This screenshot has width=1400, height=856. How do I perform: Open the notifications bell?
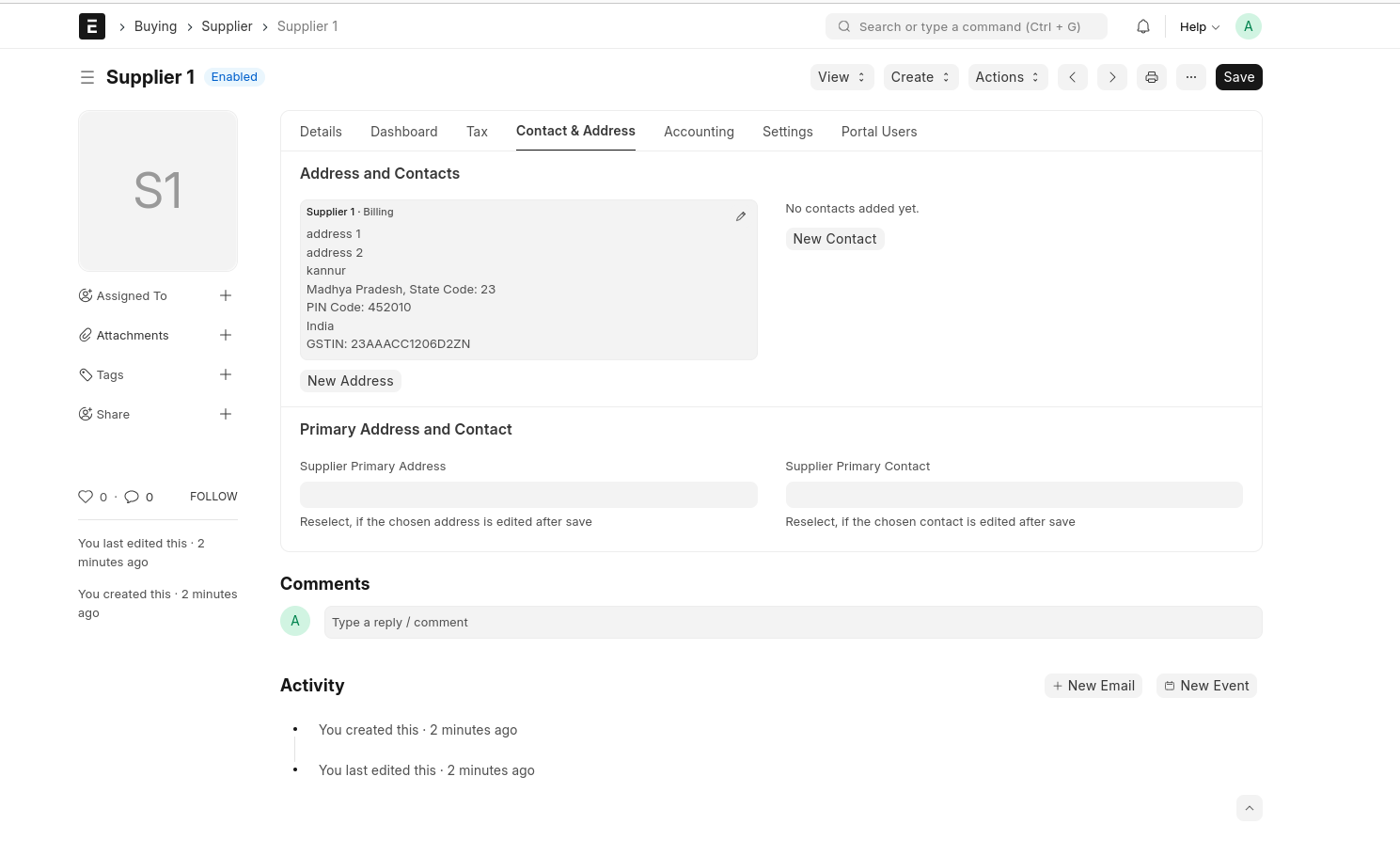click(1142, 26)
